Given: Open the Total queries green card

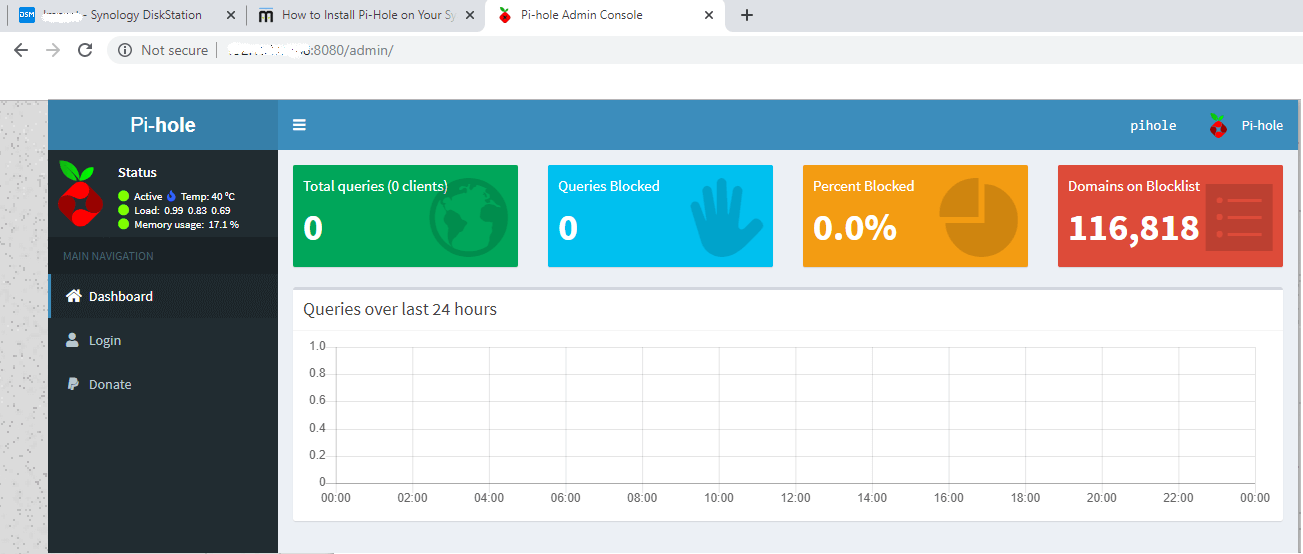Looking at the screenshot, I should (x=405, y=216).
